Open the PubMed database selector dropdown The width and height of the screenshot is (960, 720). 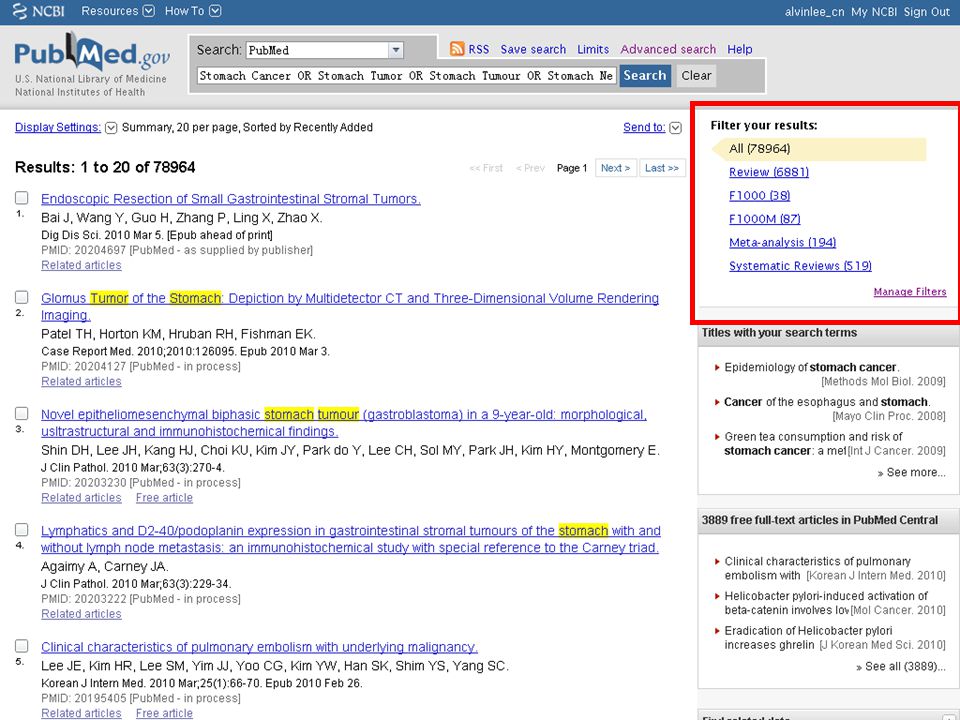click(x=396, y=50)
